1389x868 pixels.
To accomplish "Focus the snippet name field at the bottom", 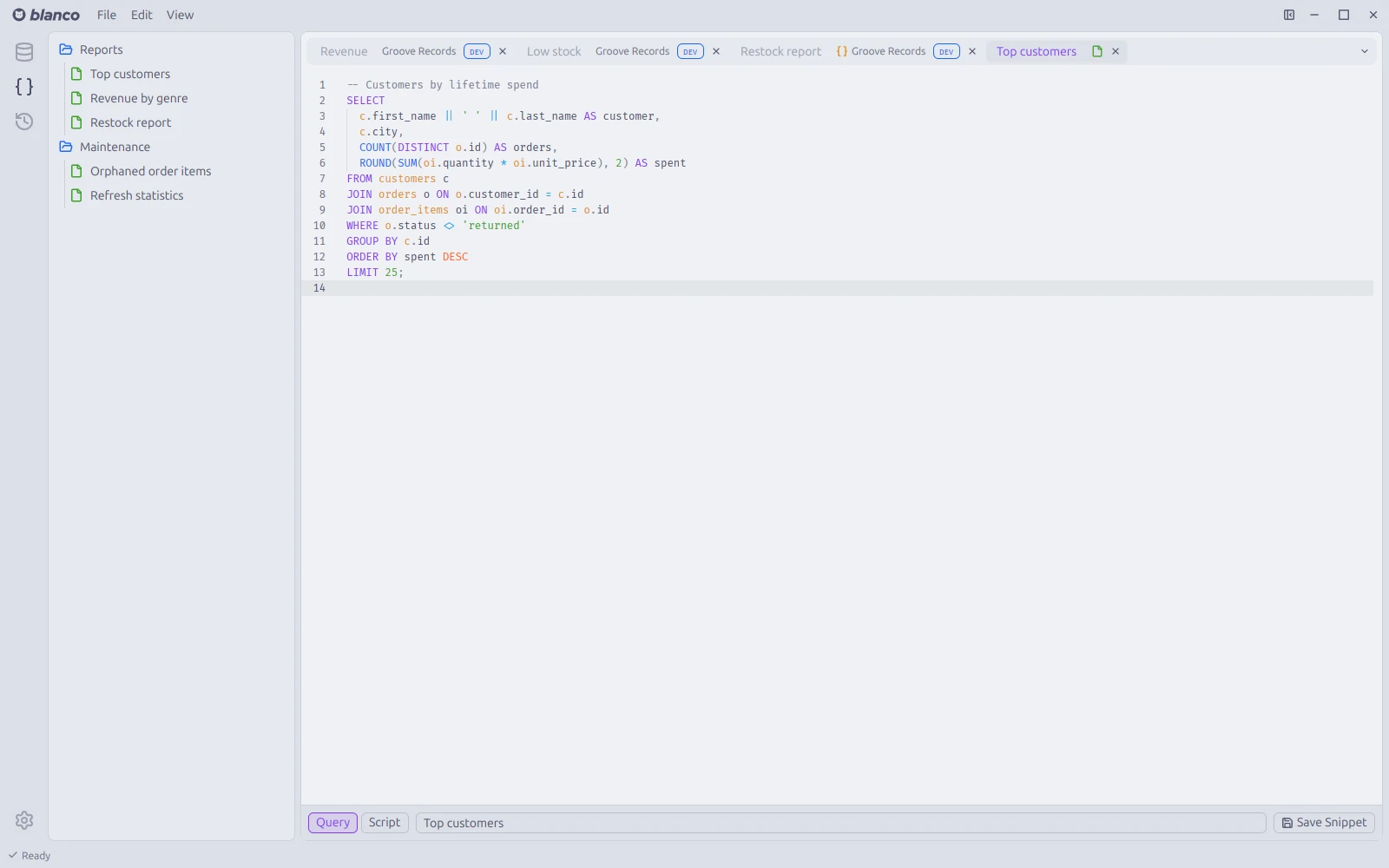I will click(840, 823).
